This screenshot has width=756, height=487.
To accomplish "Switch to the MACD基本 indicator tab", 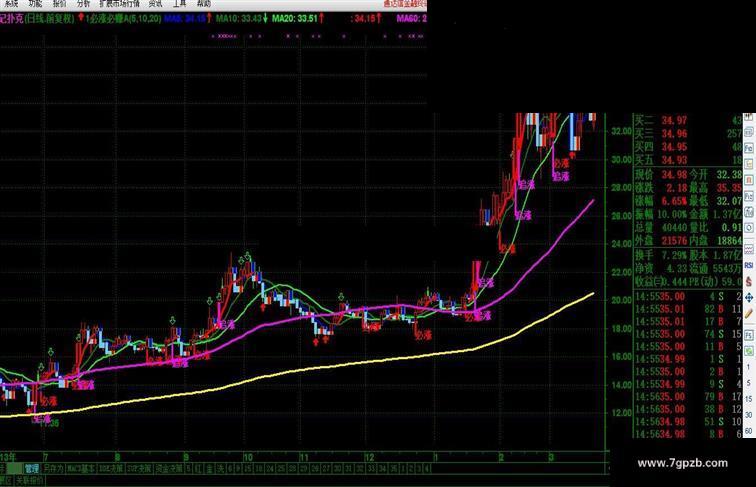I will [81, 468].
